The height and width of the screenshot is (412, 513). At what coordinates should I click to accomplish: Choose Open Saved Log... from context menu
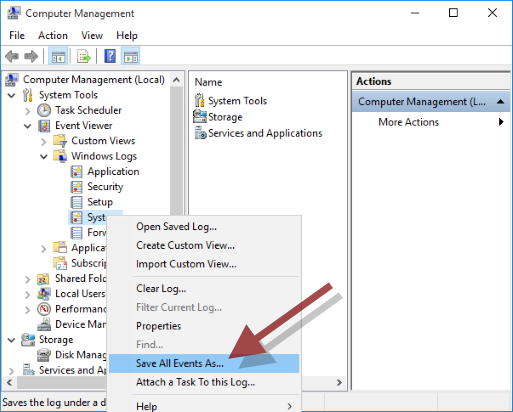coord(204,227)
